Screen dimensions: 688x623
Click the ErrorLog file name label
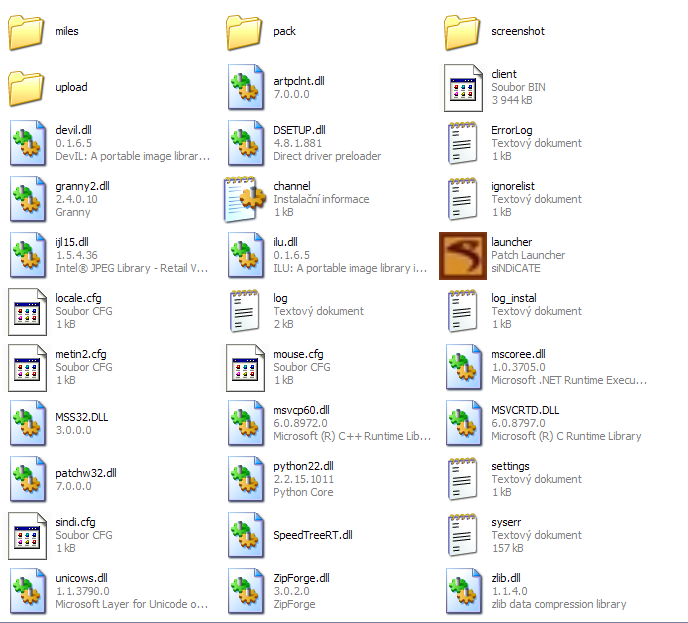[512, 130]
